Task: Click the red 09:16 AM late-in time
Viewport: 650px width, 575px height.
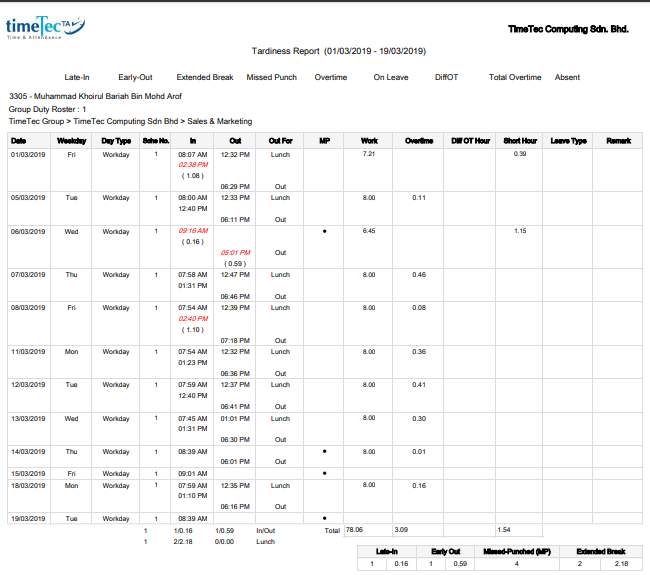Action: (x=193, y=231)
